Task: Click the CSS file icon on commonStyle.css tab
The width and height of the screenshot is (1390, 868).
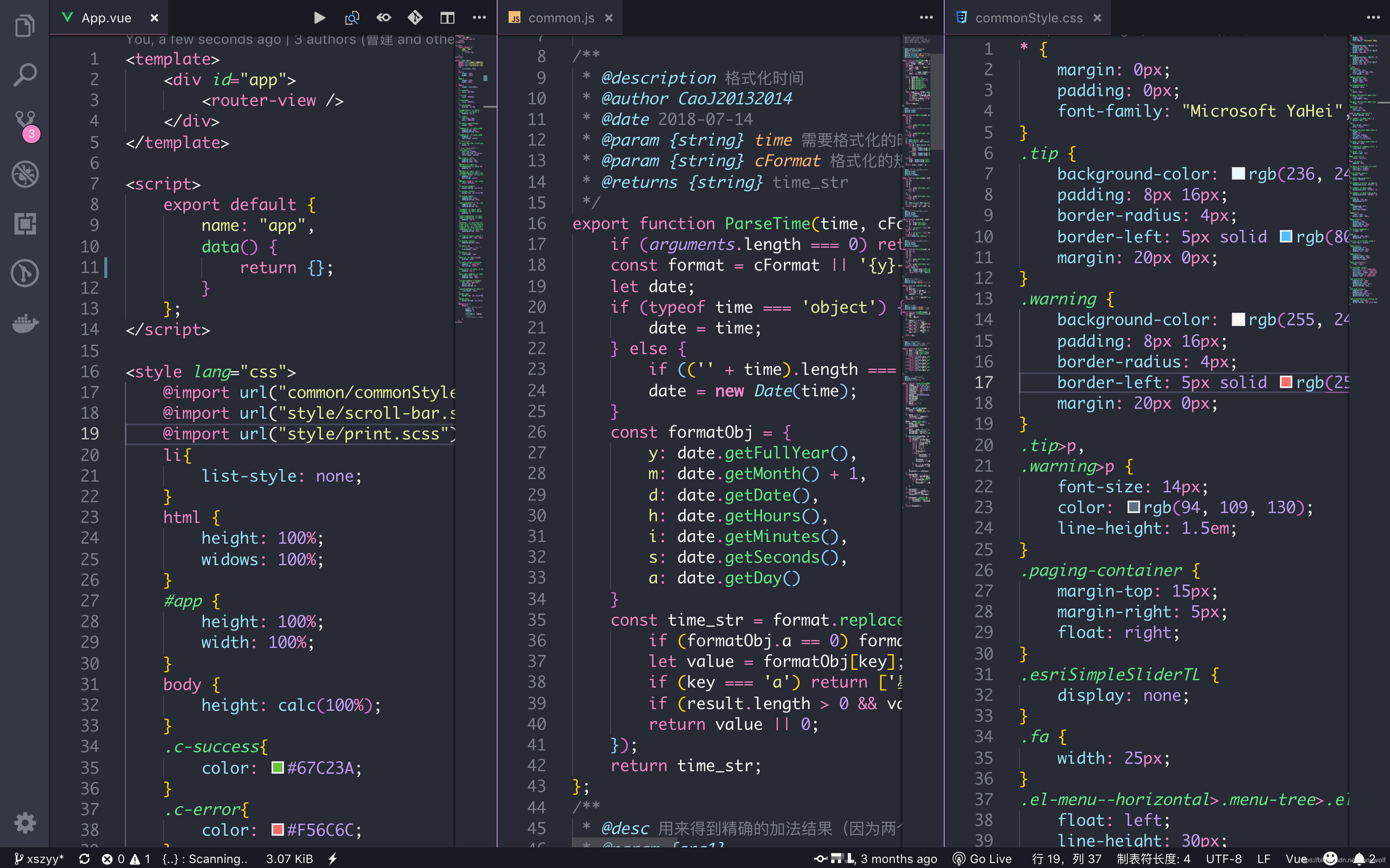Action: (961, 18)
